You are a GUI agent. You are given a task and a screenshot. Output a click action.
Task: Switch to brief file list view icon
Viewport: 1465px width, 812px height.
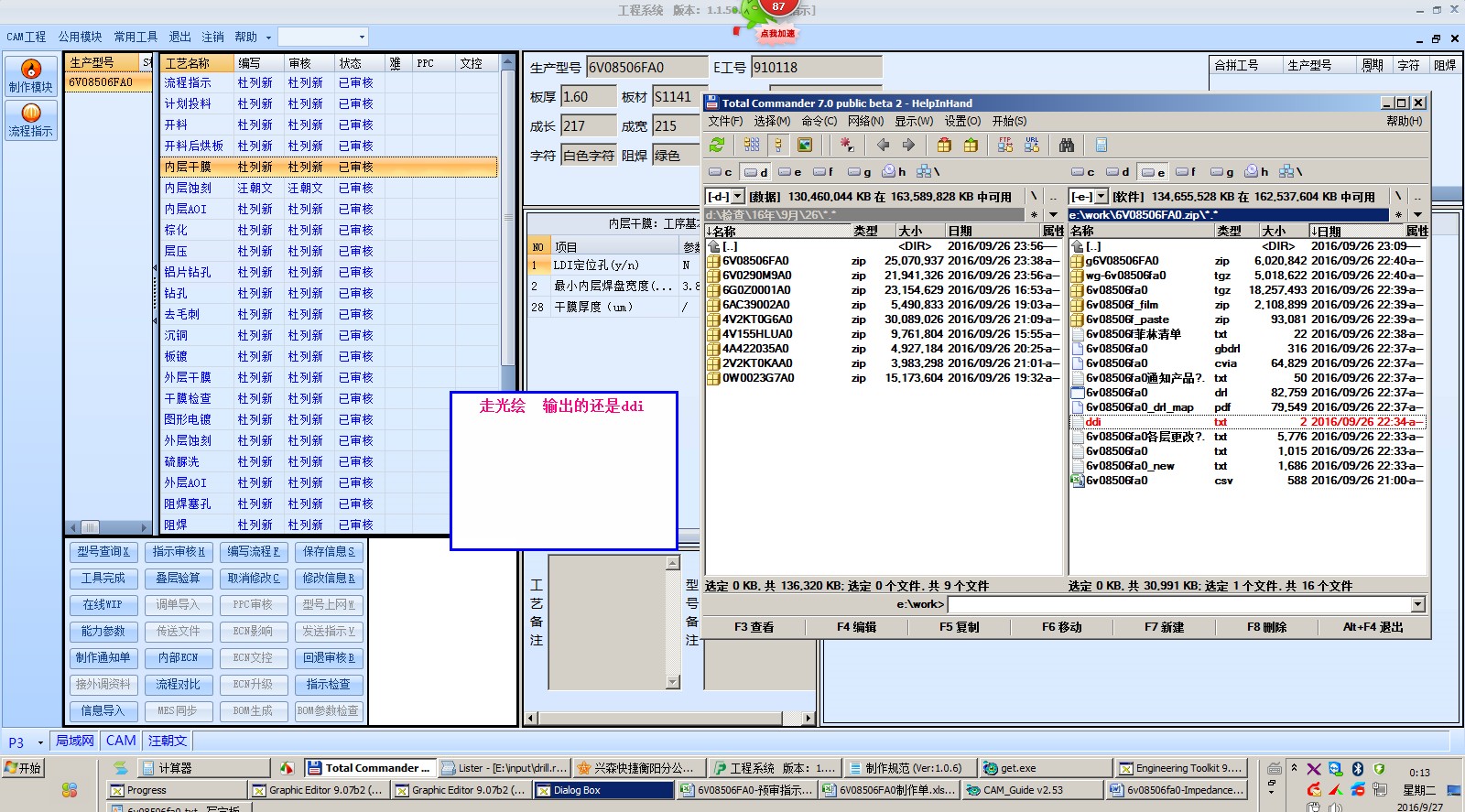point(752,145)
